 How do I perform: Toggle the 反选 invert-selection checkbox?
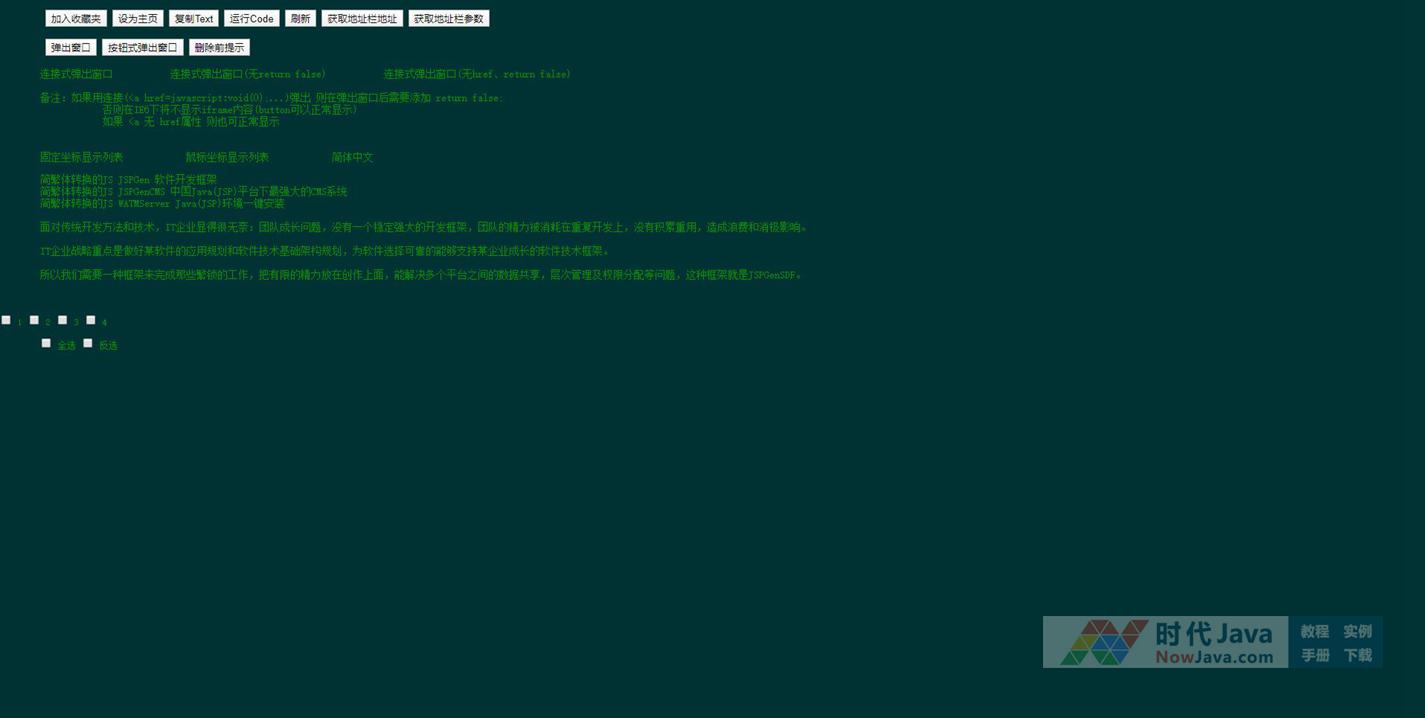(x=88, y=343)
